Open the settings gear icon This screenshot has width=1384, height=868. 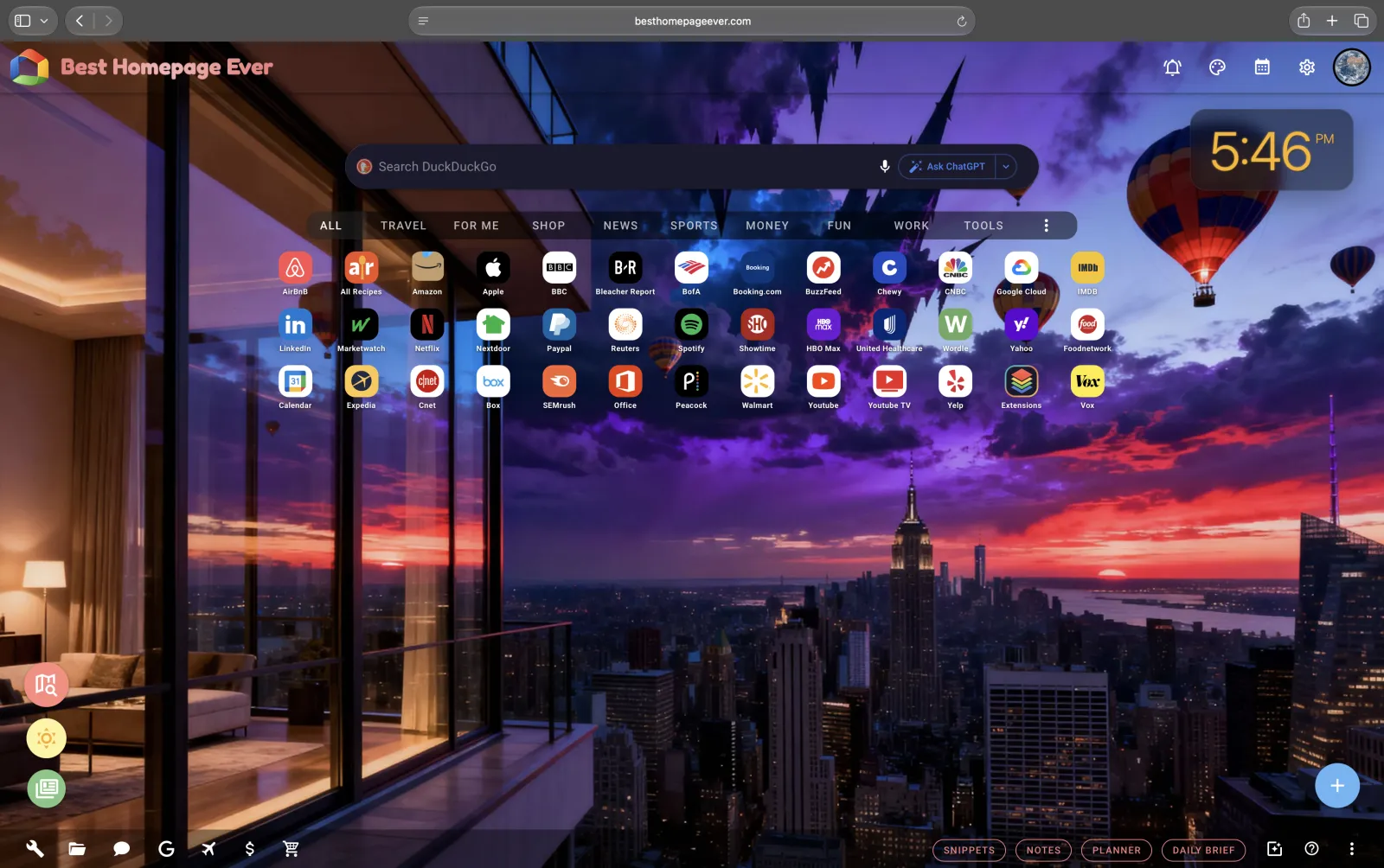tap(1307, 67)
